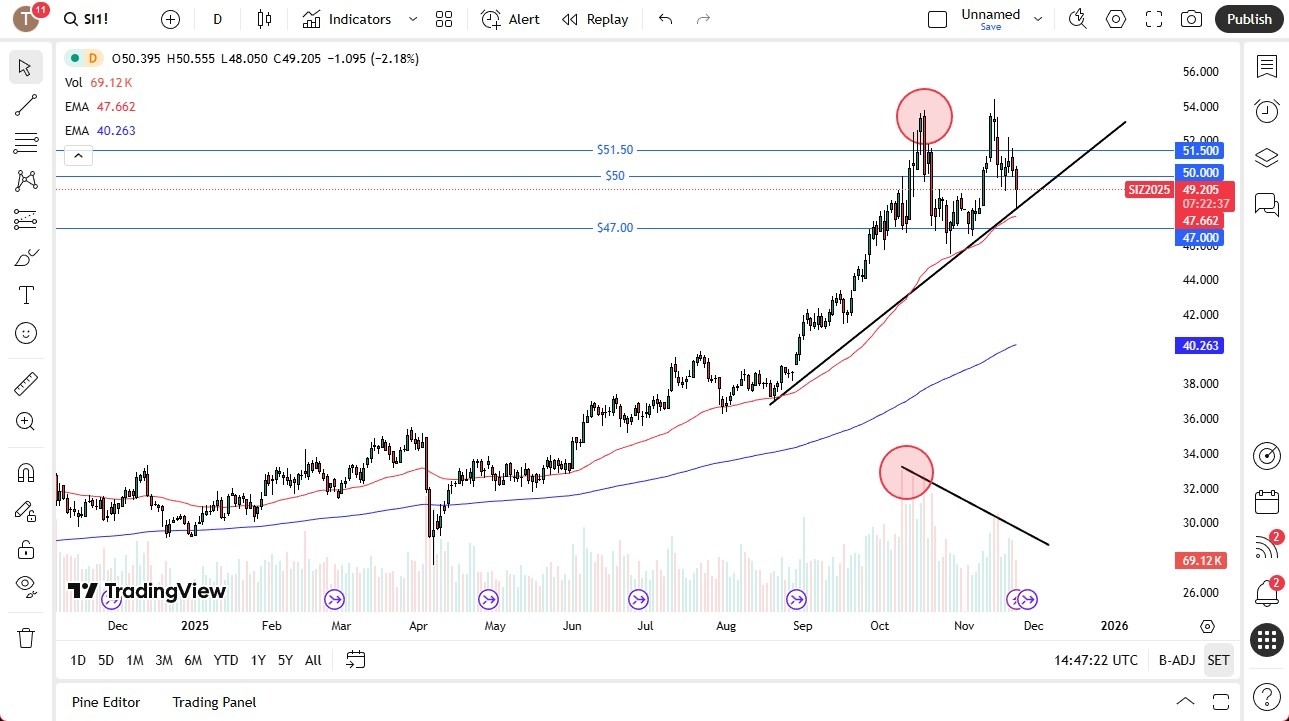Select the text annotation tool
Viewport: 1289px width, 721px height.
tap(25, 294)
